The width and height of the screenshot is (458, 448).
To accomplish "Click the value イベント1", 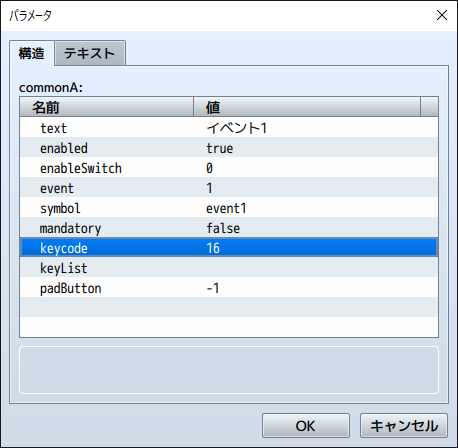I will [237, 128].
